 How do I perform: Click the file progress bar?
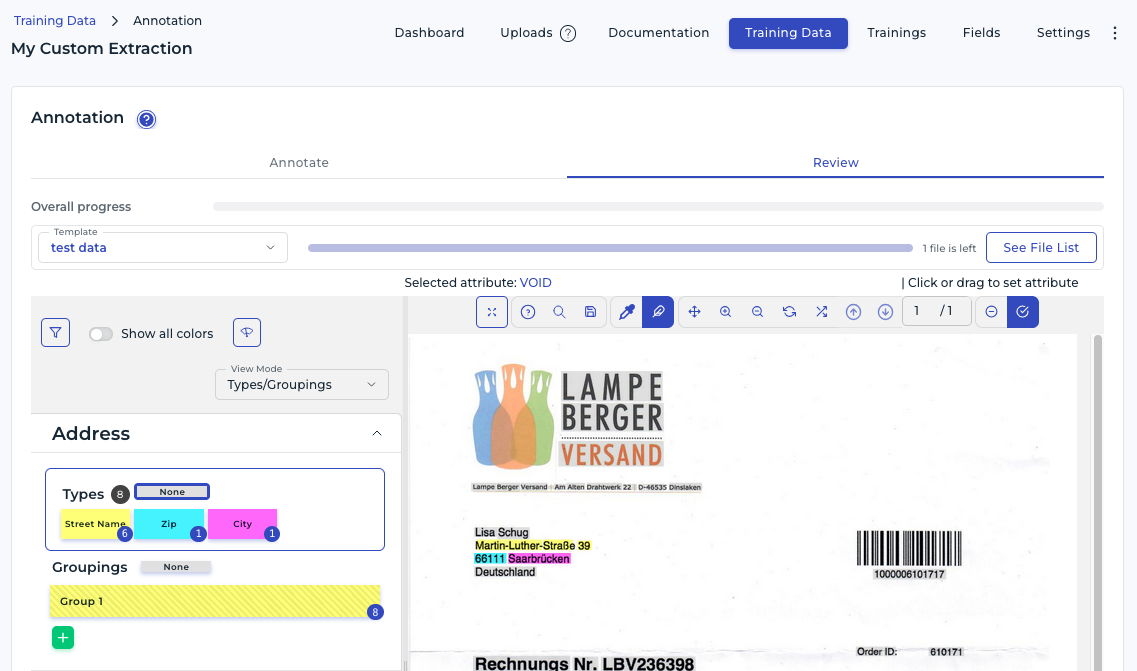(x=610, y=248)
